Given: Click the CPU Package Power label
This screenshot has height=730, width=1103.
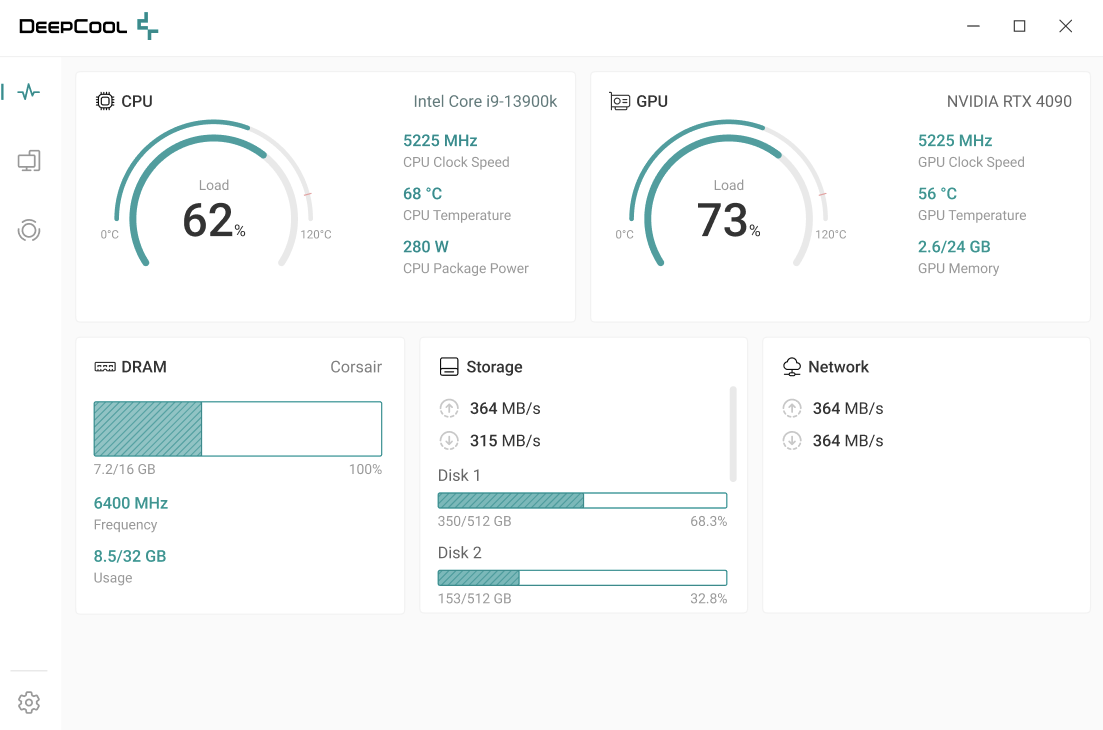Looking at the screenshot, I should coord(466,269).
